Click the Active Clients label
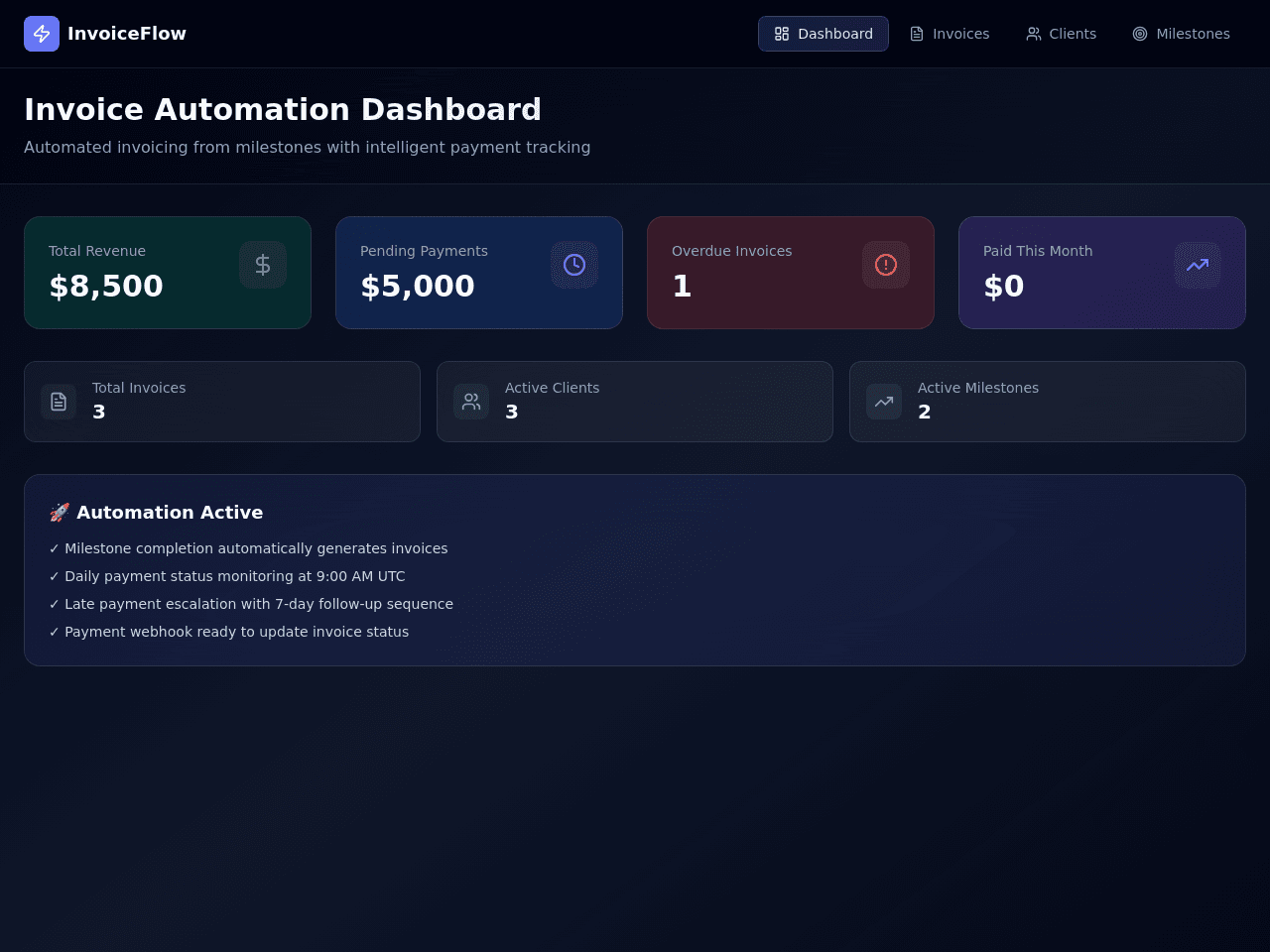Viewport: 1270px width, 952px height. pos(552,388)
